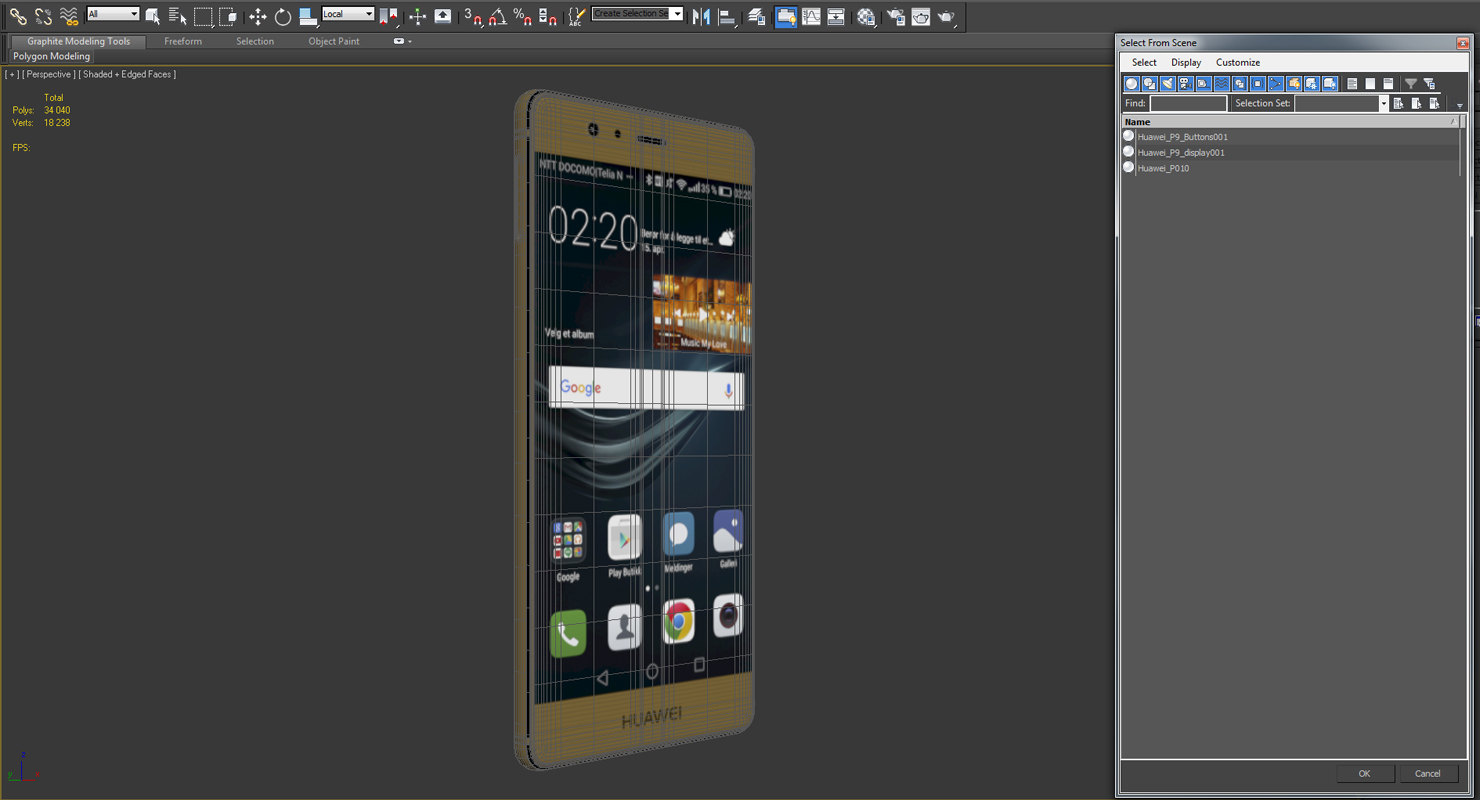Toggle Display Bone Objects filter in dialog

coord(1276,84)
